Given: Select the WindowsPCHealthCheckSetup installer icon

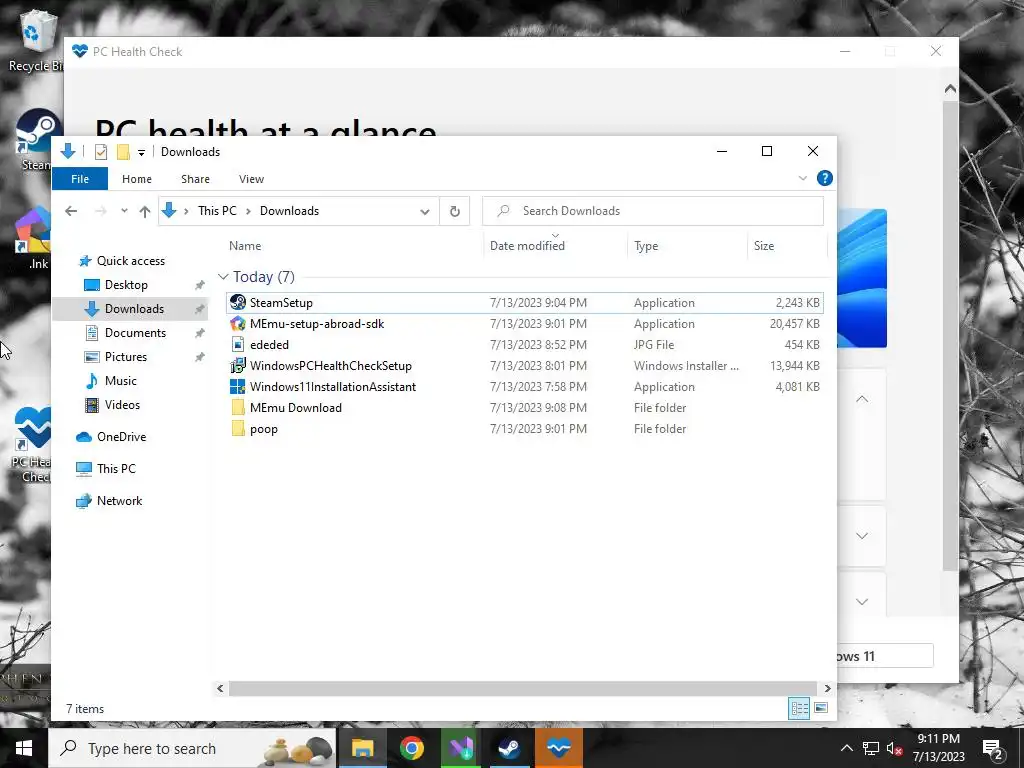Looking at the screenshot, I should (238, 366).
